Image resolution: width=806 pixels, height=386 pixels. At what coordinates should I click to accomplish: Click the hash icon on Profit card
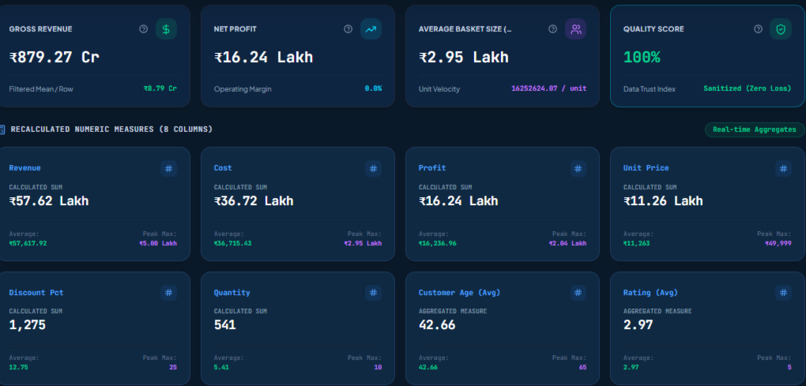coord(578,169)
